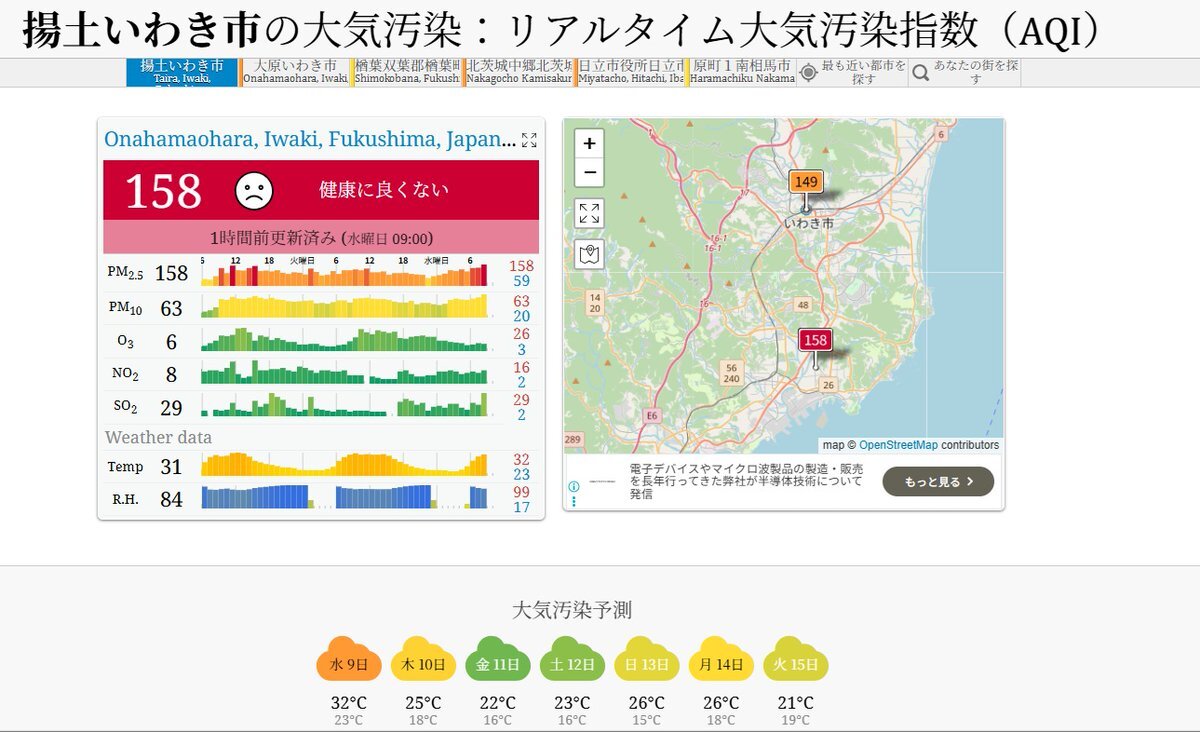Image resolution: width=1200 pixels, height=732 pixels.
Task: Click the 1時間前更新済み update time bar
Action: (x=321, y=238)
